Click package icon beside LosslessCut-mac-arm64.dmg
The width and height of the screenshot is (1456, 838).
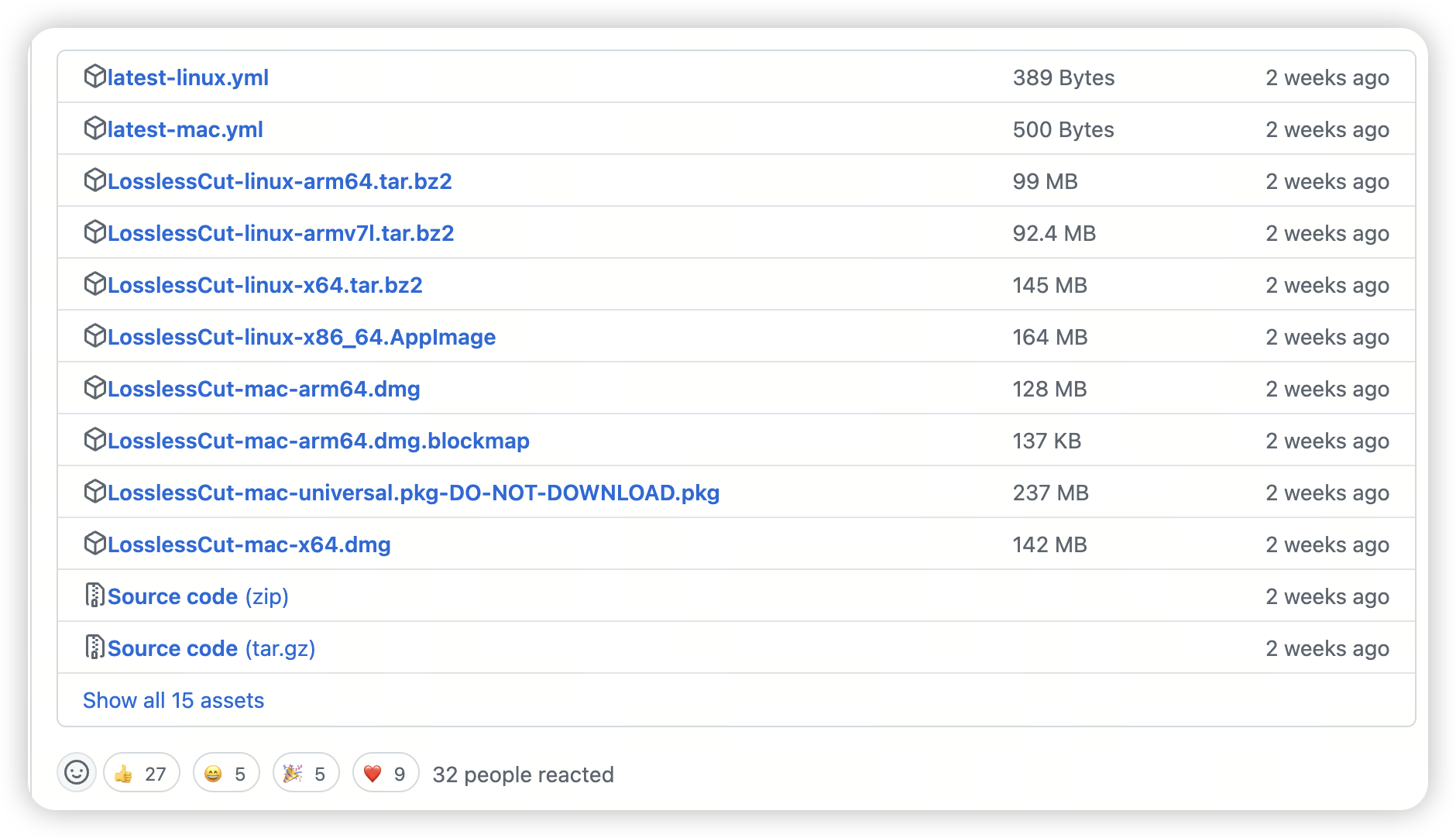(x=94, y=388)
